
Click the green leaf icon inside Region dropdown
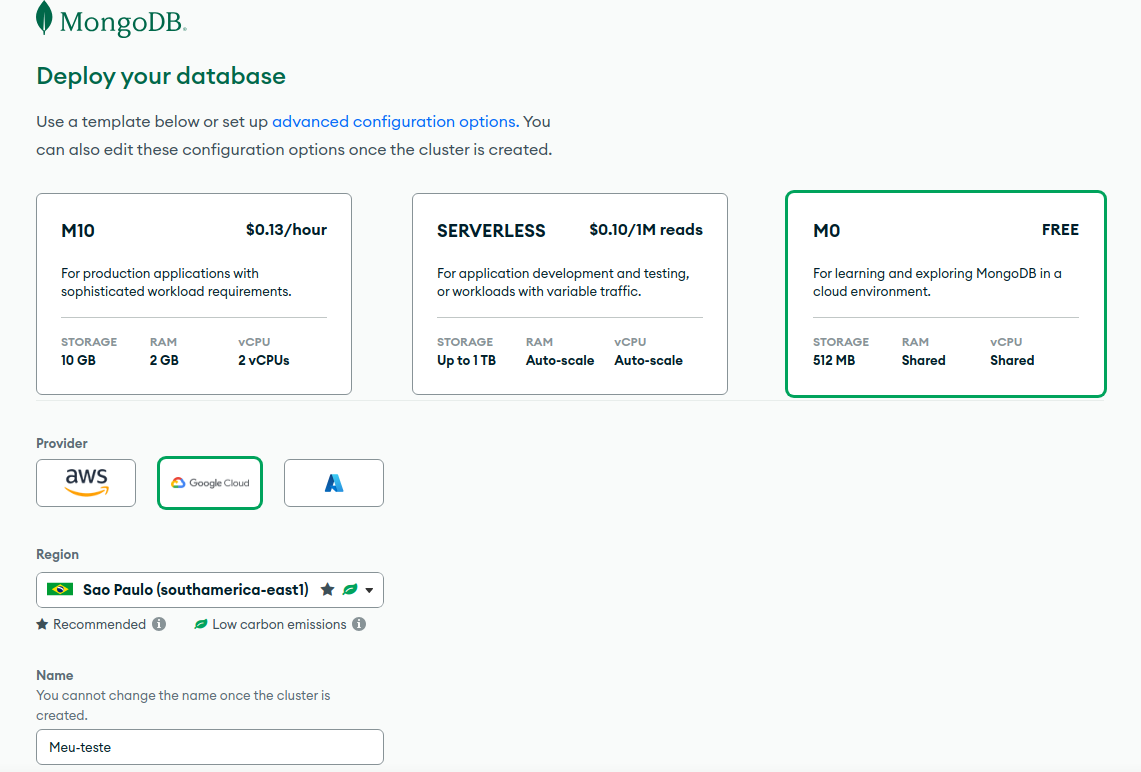350,589
